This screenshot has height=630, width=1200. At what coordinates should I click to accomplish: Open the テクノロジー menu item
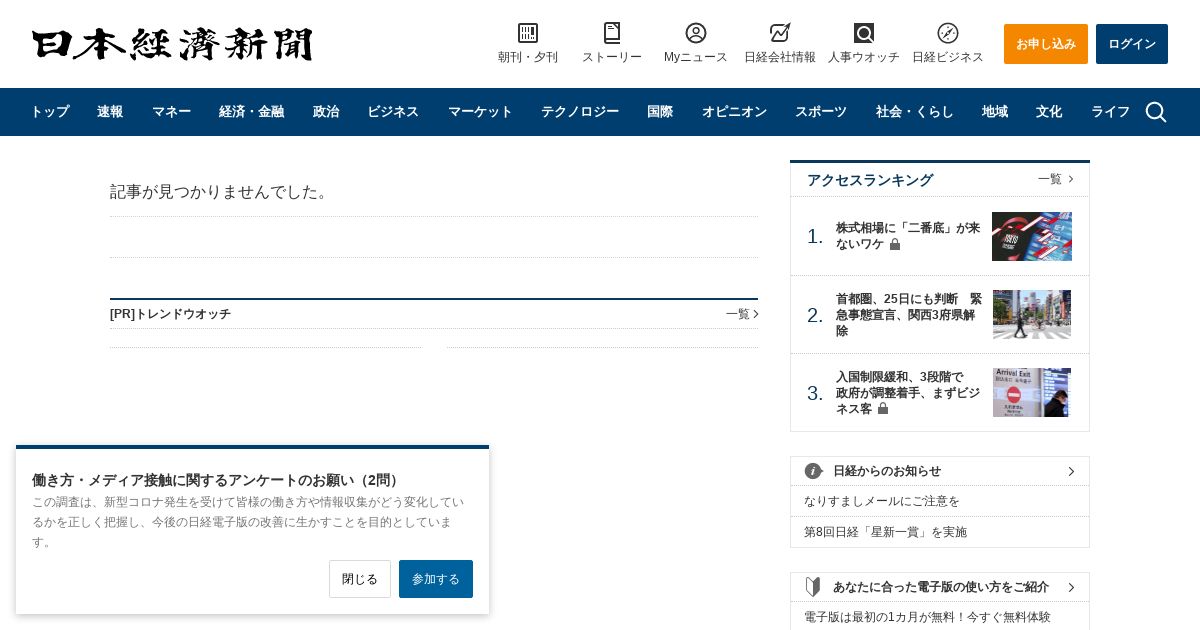(580, 112)
